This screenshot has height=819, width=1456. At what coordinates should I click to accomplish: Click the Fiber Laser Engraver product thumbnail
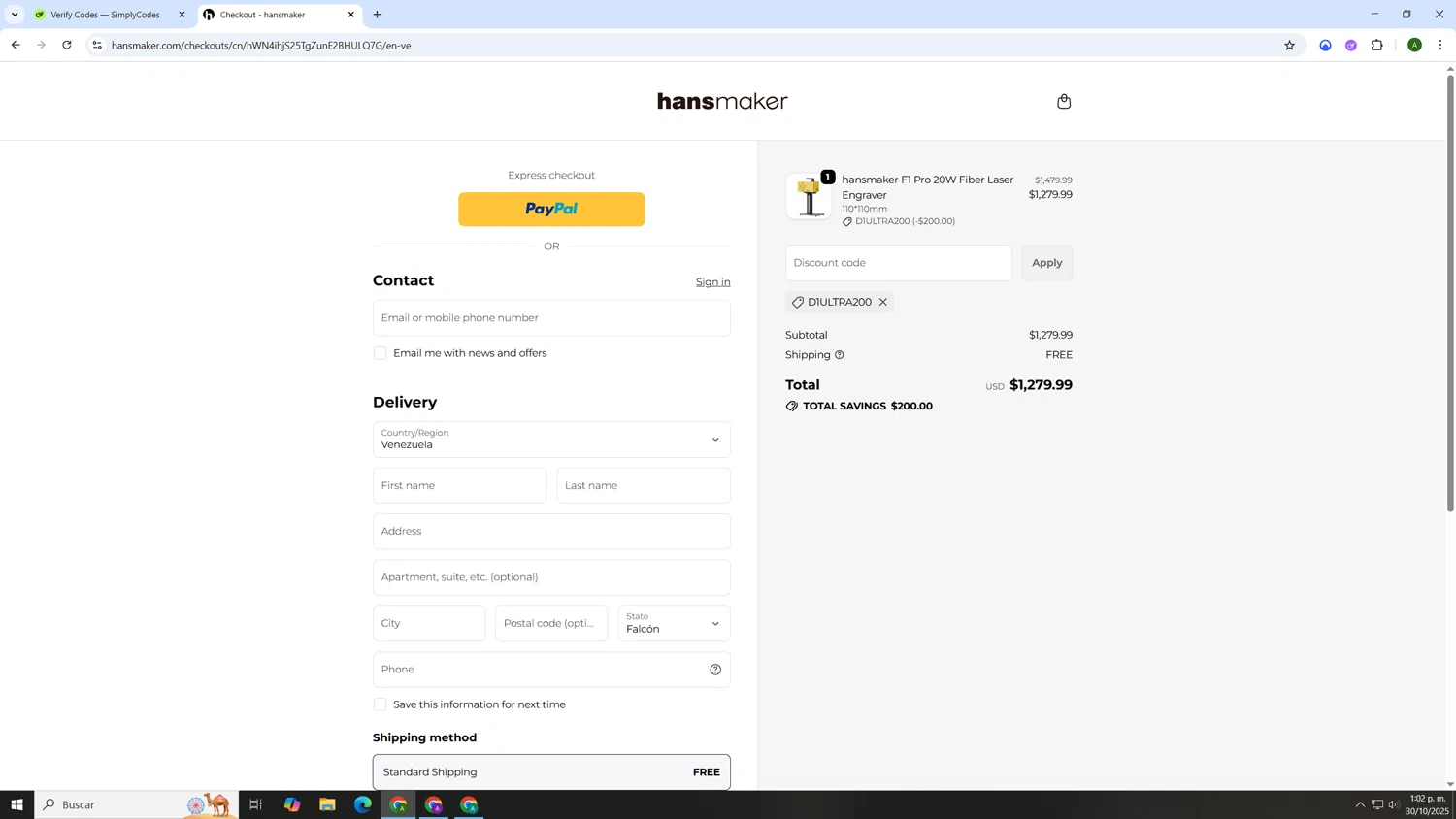[x=809, y=197]
